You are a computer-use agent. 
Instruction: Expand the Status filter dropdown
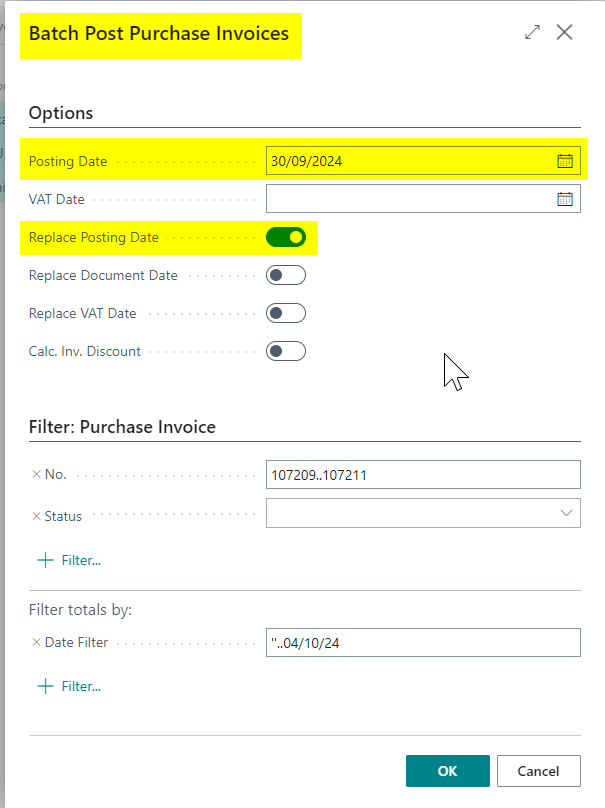pyautogui.click(x=566, y=514)
